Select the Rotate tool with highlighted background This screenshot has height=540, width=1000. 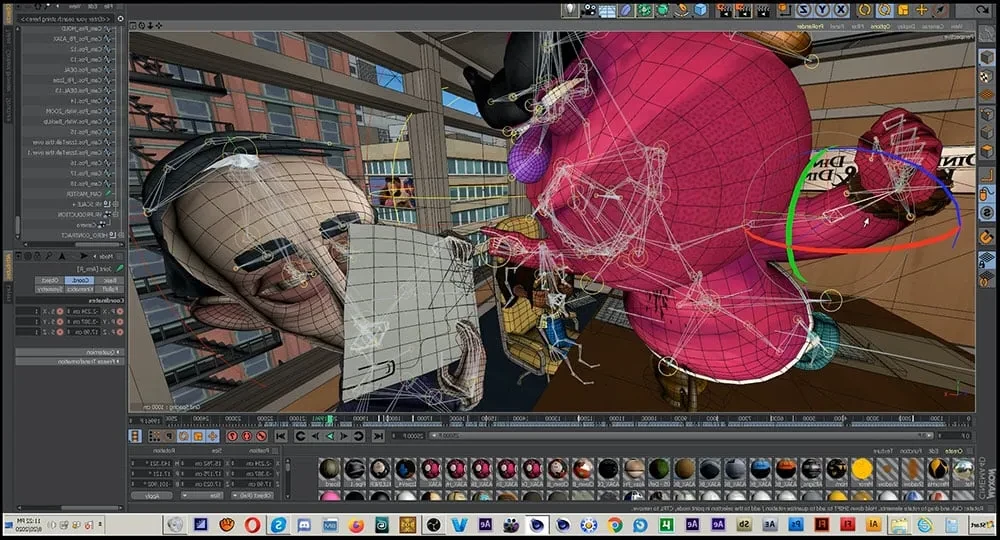coord(884,10)
